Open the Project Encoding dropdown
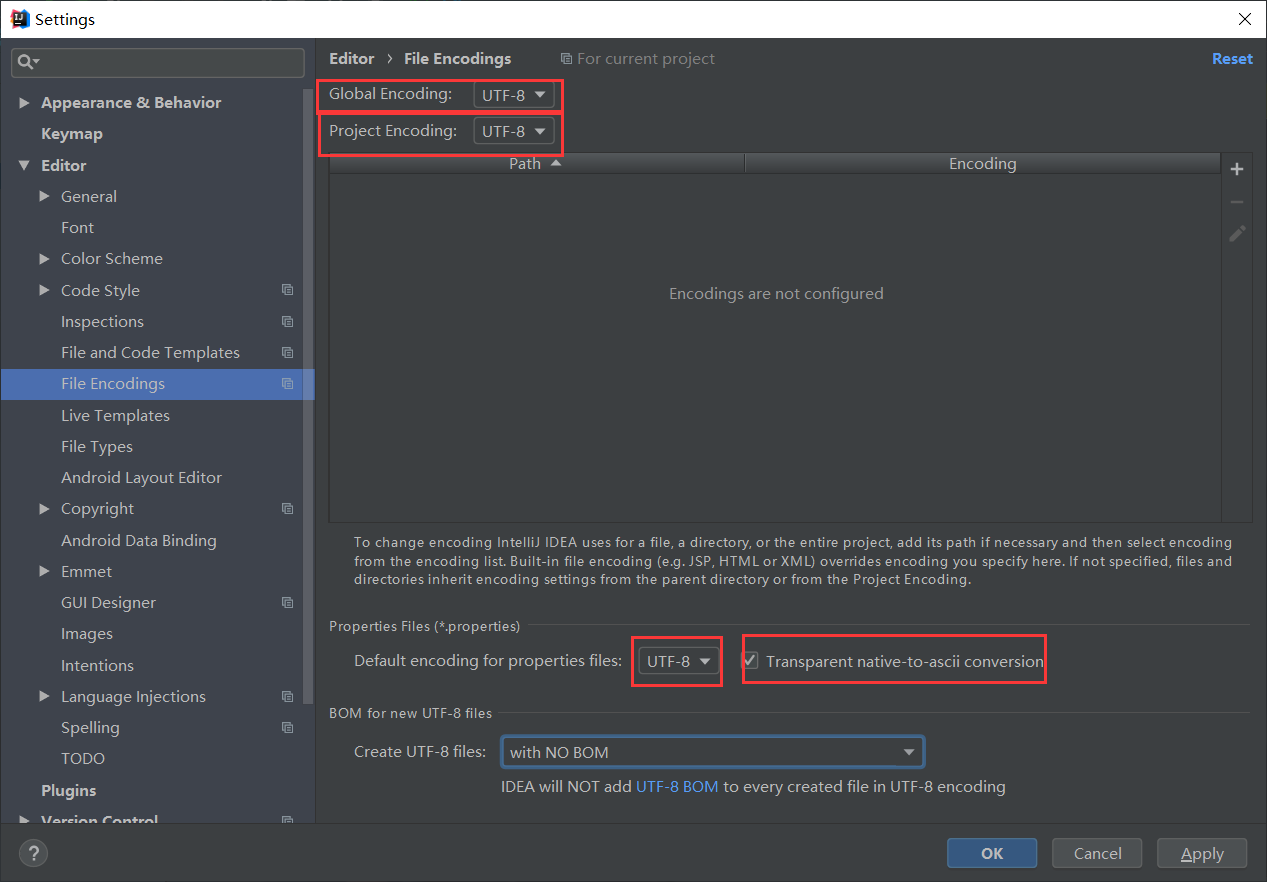The image size is (1267, 882). (513, 131)
